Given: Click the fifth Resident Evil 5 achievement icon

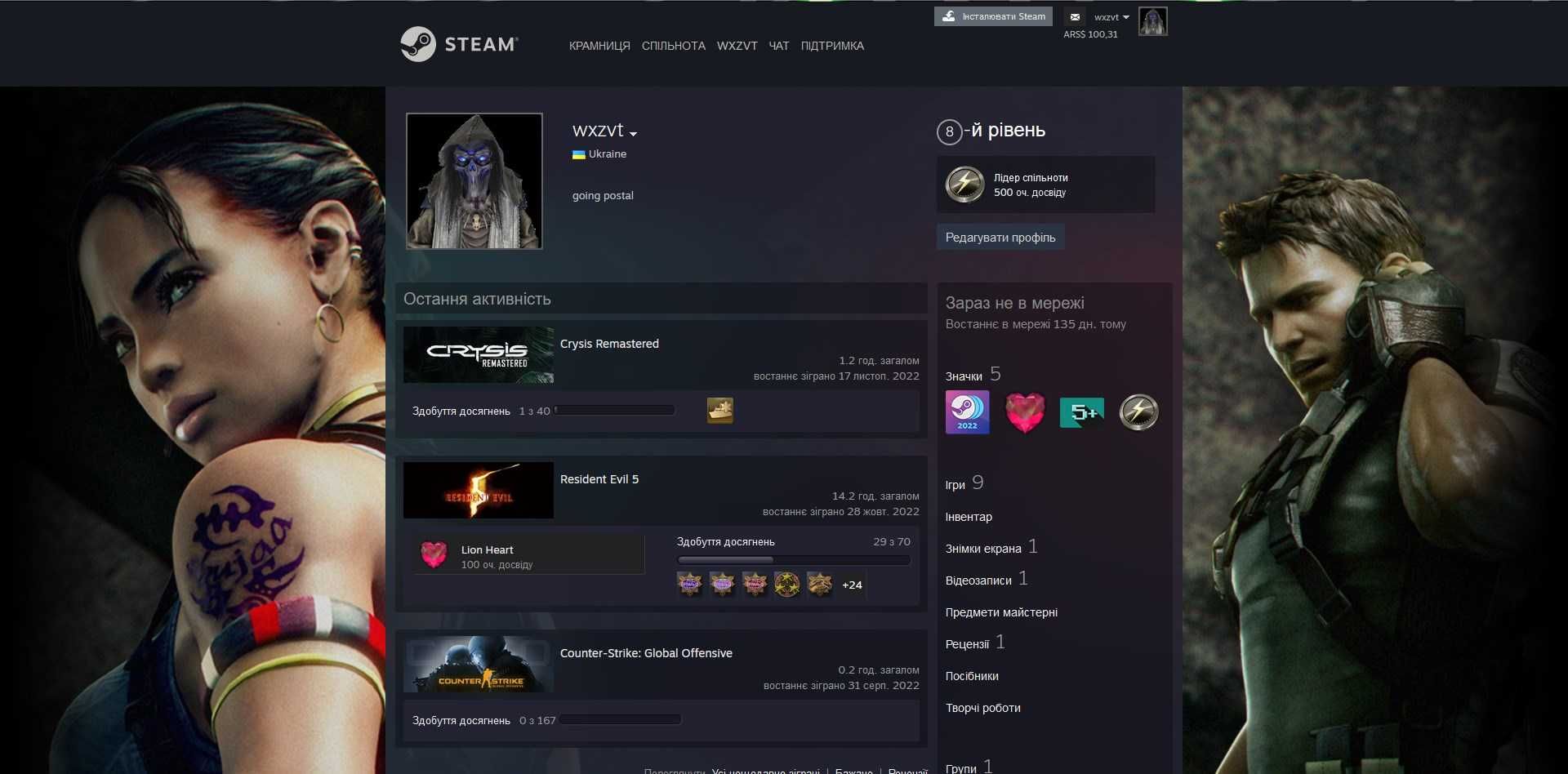Looking at the screenshot, I should point(819,584).
